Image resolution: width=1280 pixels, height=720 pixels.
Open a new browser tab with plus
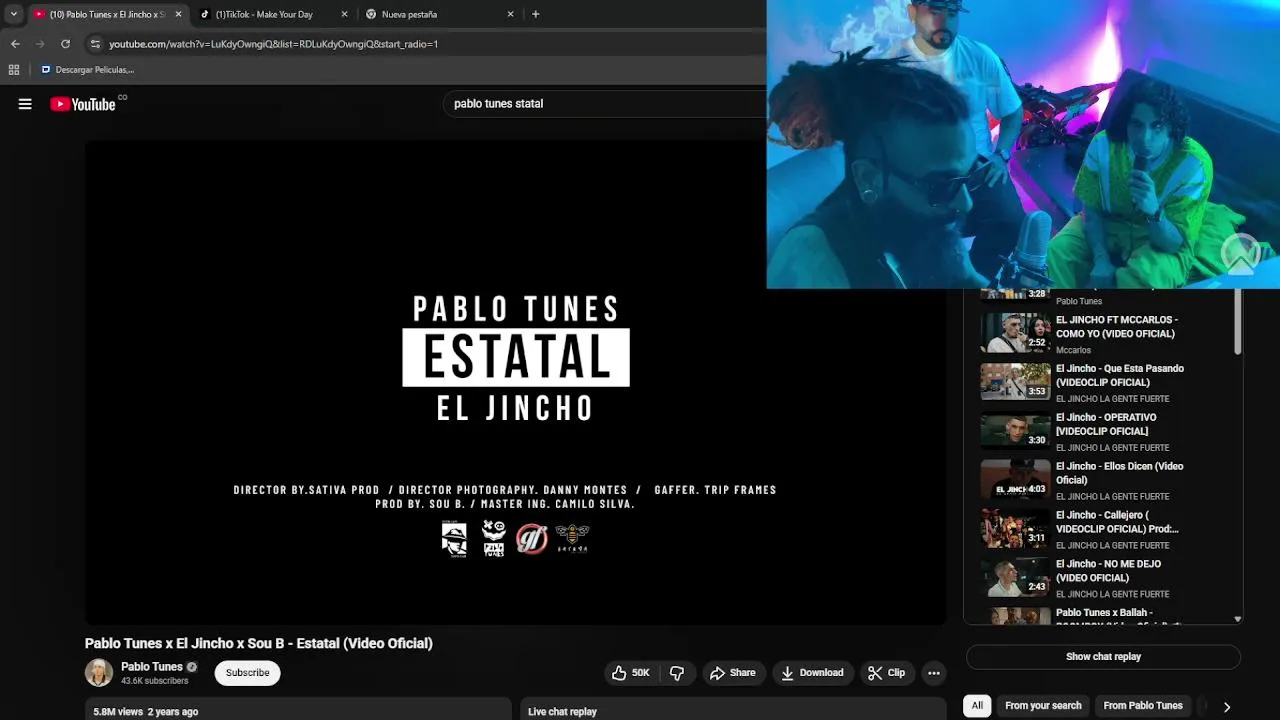click(535, 14)
